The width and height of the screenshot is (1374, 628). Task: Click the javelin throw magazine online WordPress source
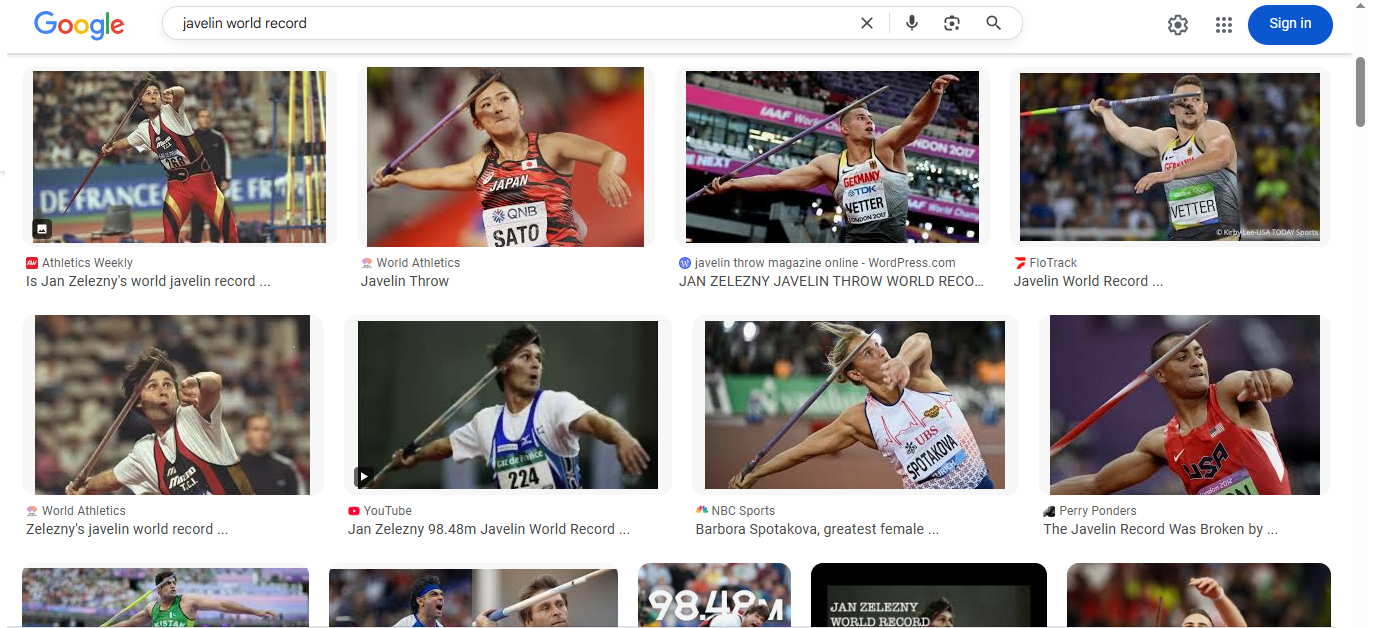click(x=825, y=263)
